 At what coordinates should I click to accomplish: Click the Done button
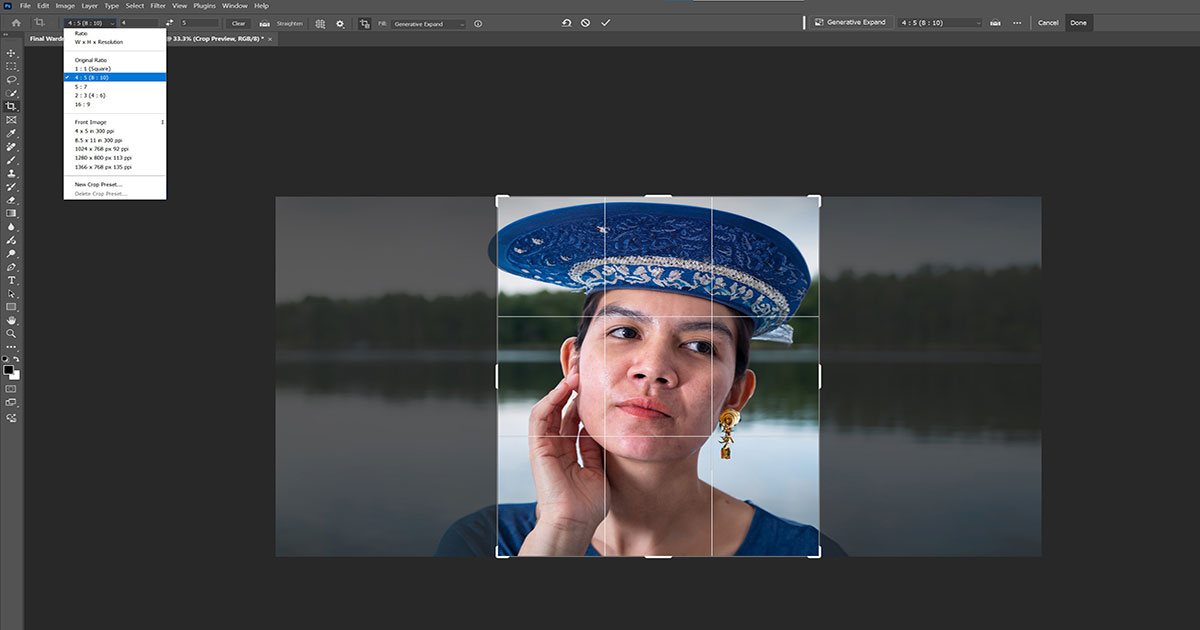[x=1078, y=22]
